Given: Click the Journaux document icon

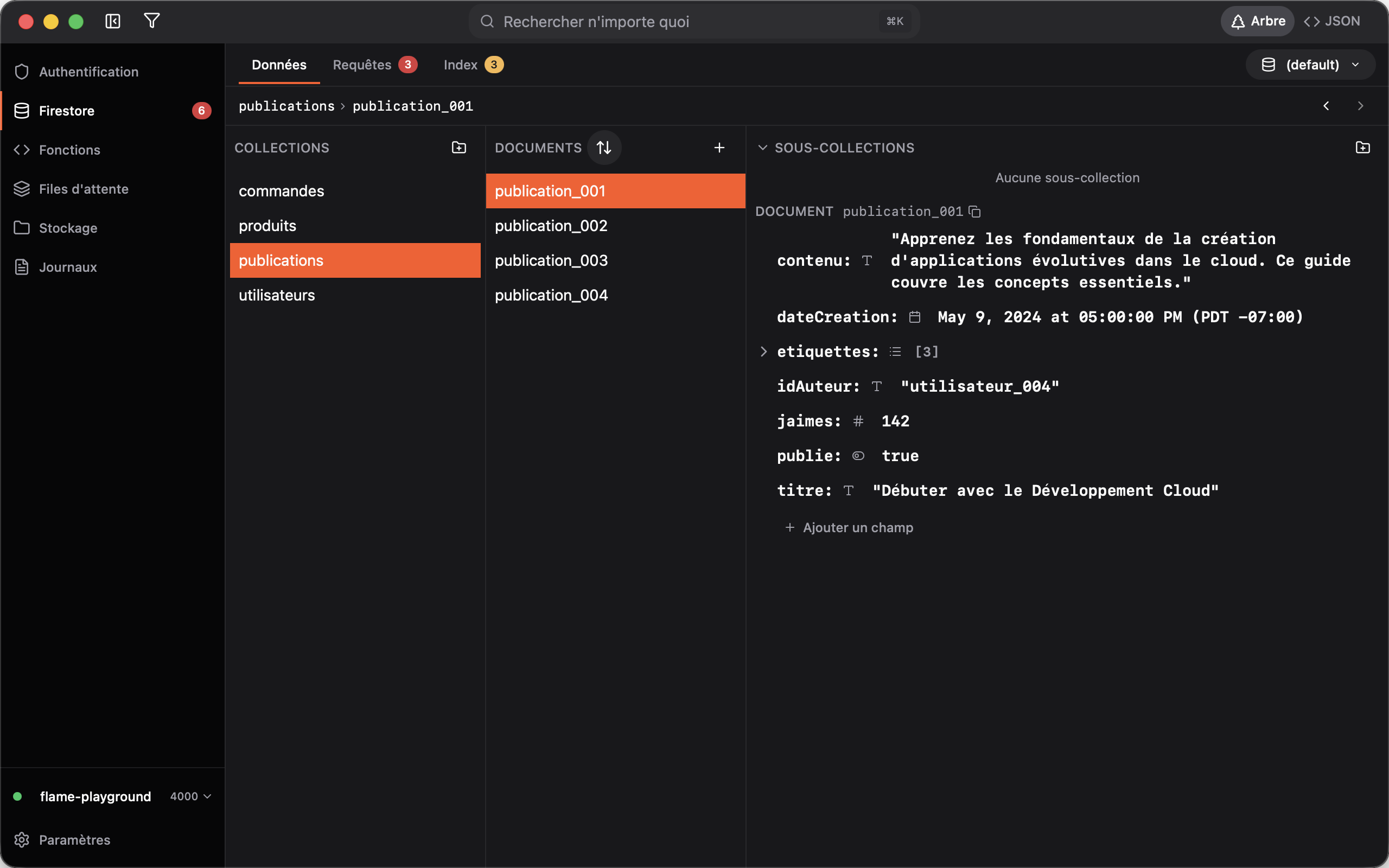Looking at the screenshot, I should [x=22, y=267].
